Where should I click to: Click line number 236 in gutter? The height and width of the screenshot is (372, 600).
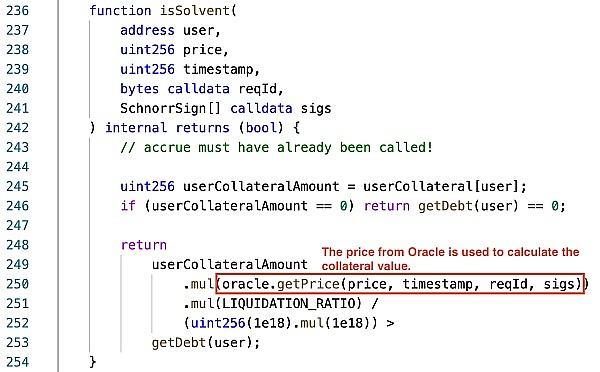18,10
